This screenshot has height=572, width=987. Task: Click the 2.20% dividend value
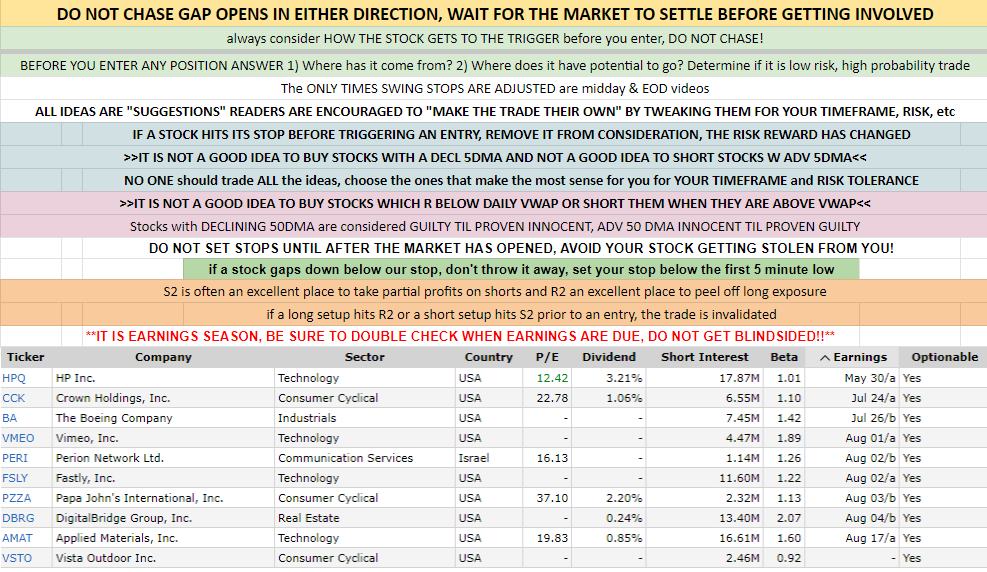(x=624, y=498)
